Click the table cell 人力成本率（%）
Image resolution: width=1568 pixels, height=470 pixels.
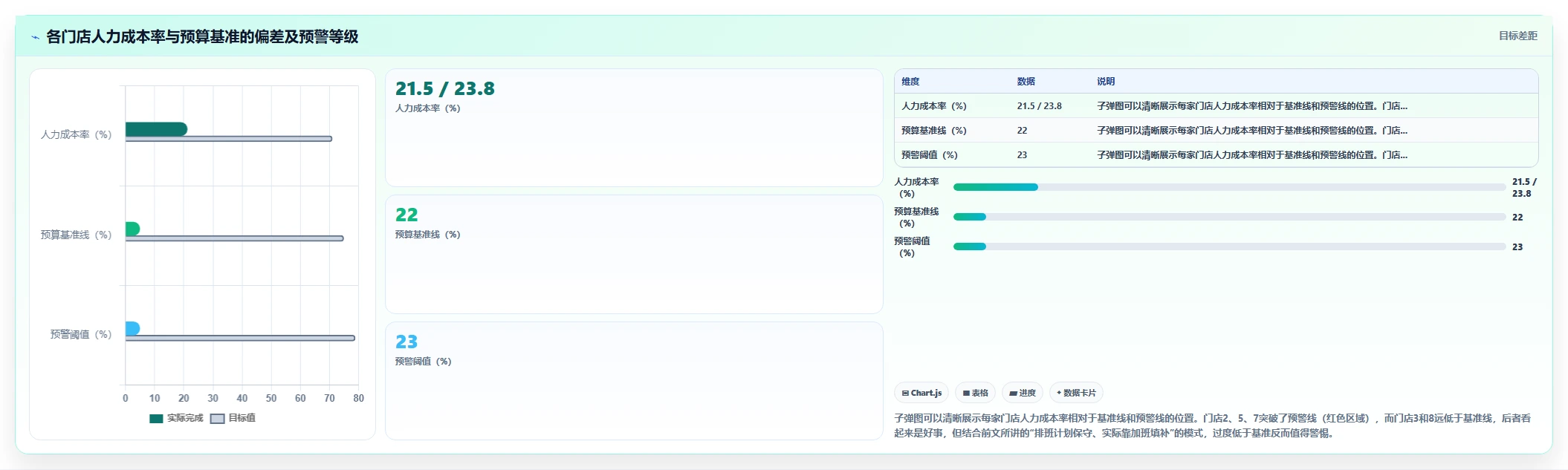click(x=934, y=106)
